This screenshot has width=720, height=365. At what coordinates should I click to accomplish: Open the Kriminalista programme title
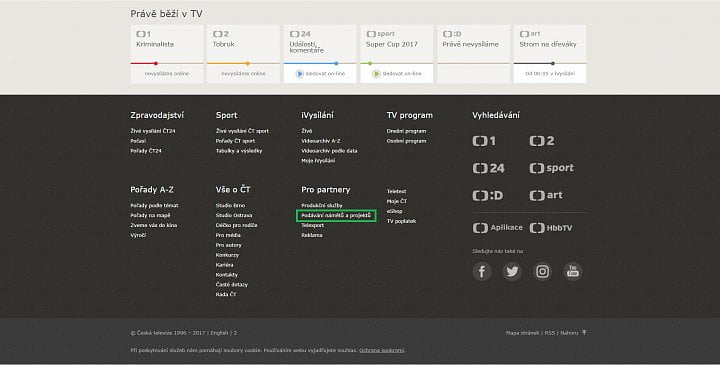pyautogui.click(x=155, y=45)
